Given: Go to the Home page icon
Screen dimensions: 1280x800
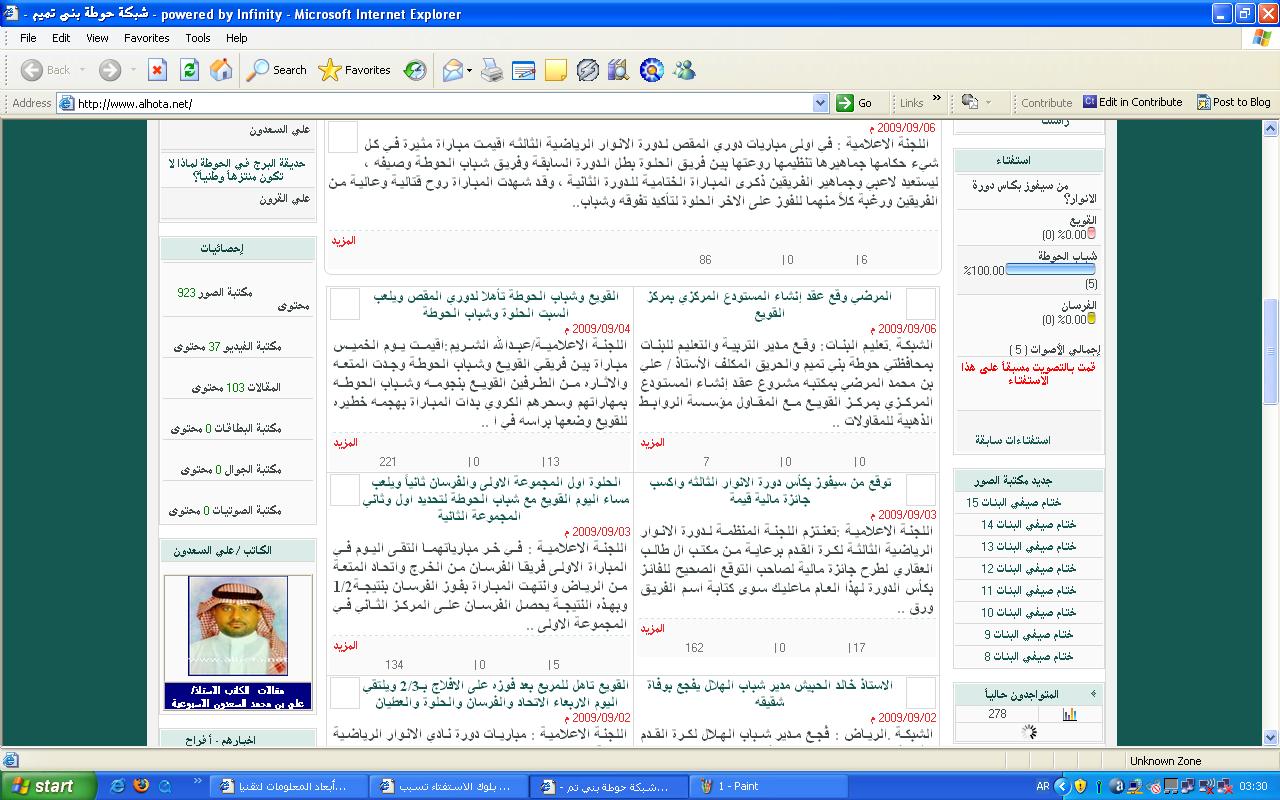Looking at the screenshot, I should click(x=221, y=70).
